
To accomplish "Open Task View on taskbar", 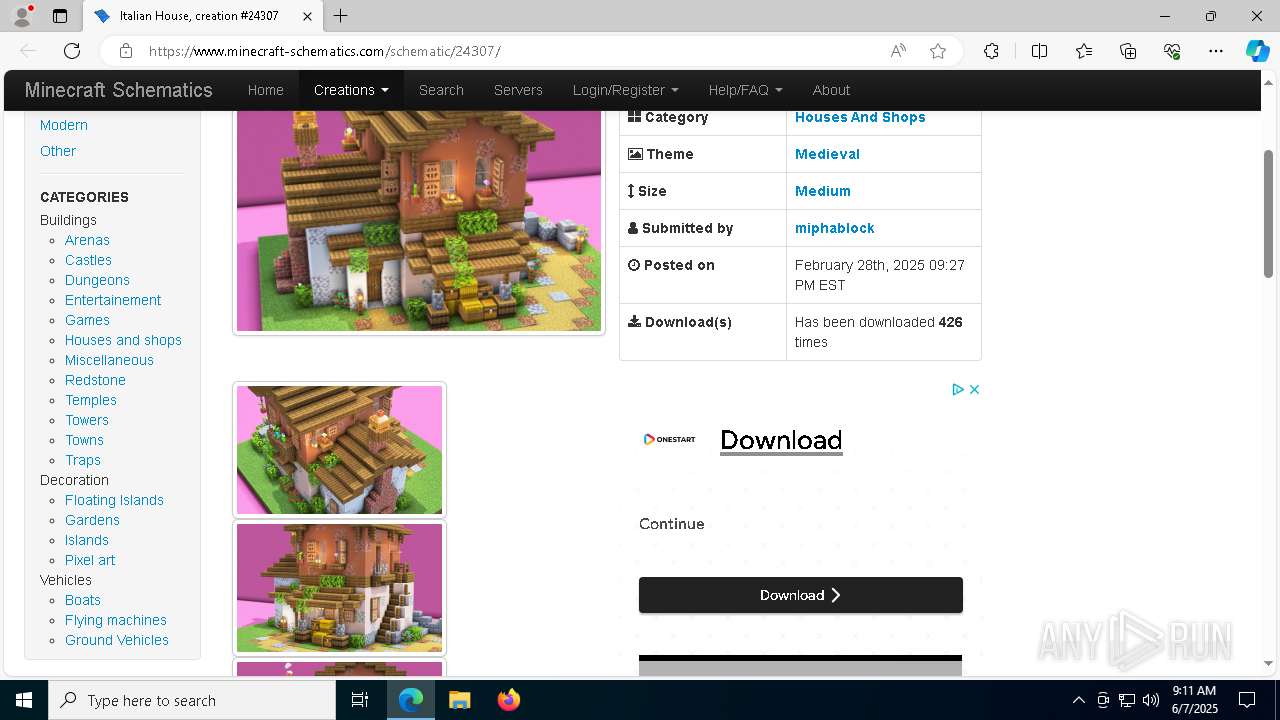I will [360, 700].
